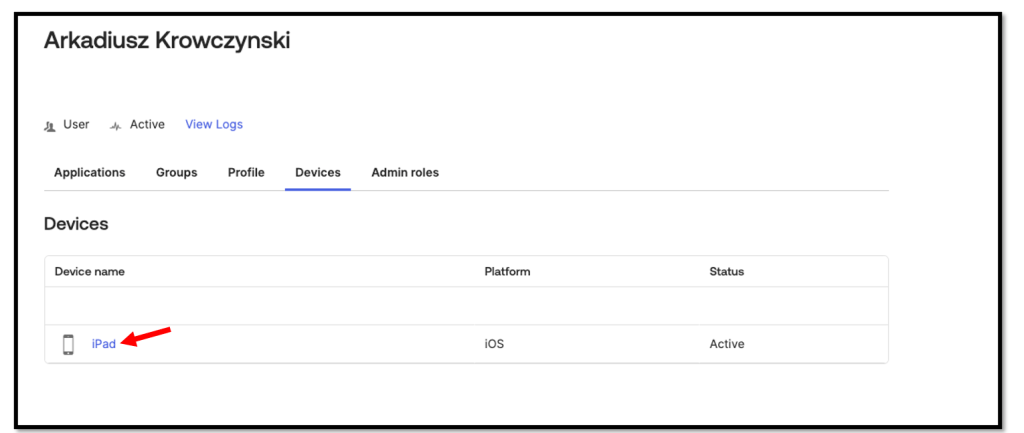Click the Status column header

pos(726,272)
